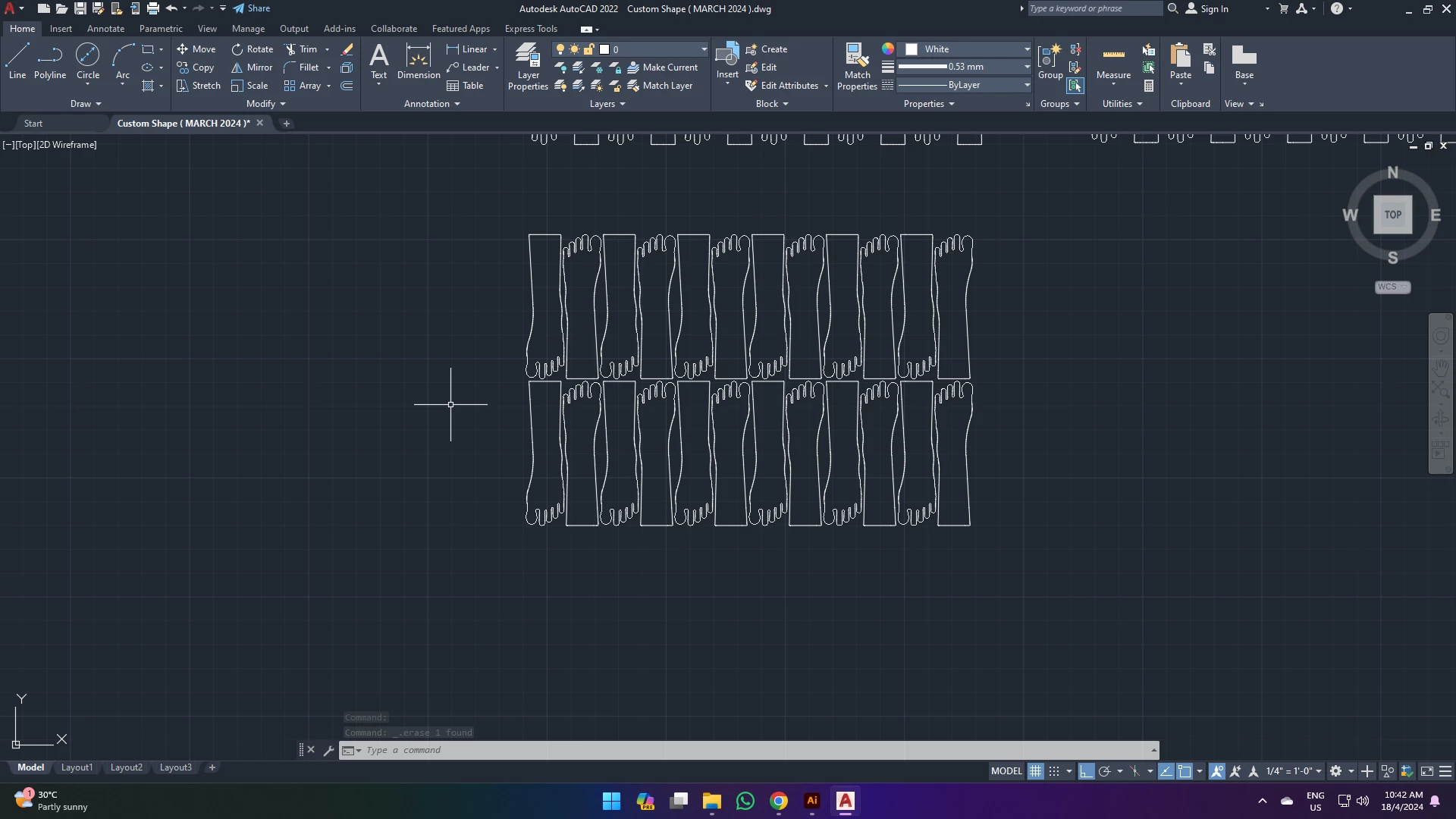Screen dimensions: 1456x819
Task: Toggle snap mode dots in status bar
Action: pos(1054,771)
